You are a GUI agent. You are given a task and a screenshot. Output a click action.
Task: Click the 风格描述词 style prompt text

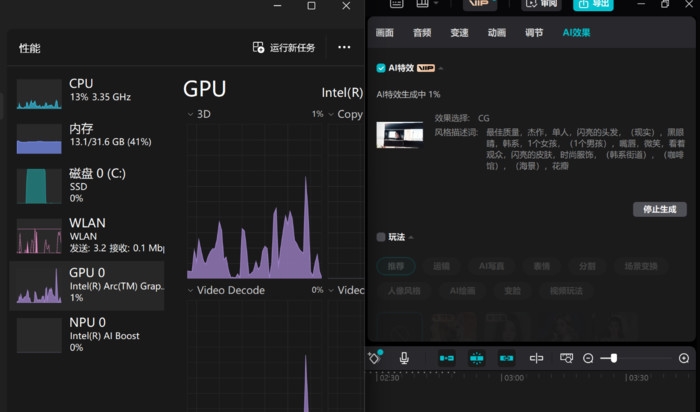point(585,149)
